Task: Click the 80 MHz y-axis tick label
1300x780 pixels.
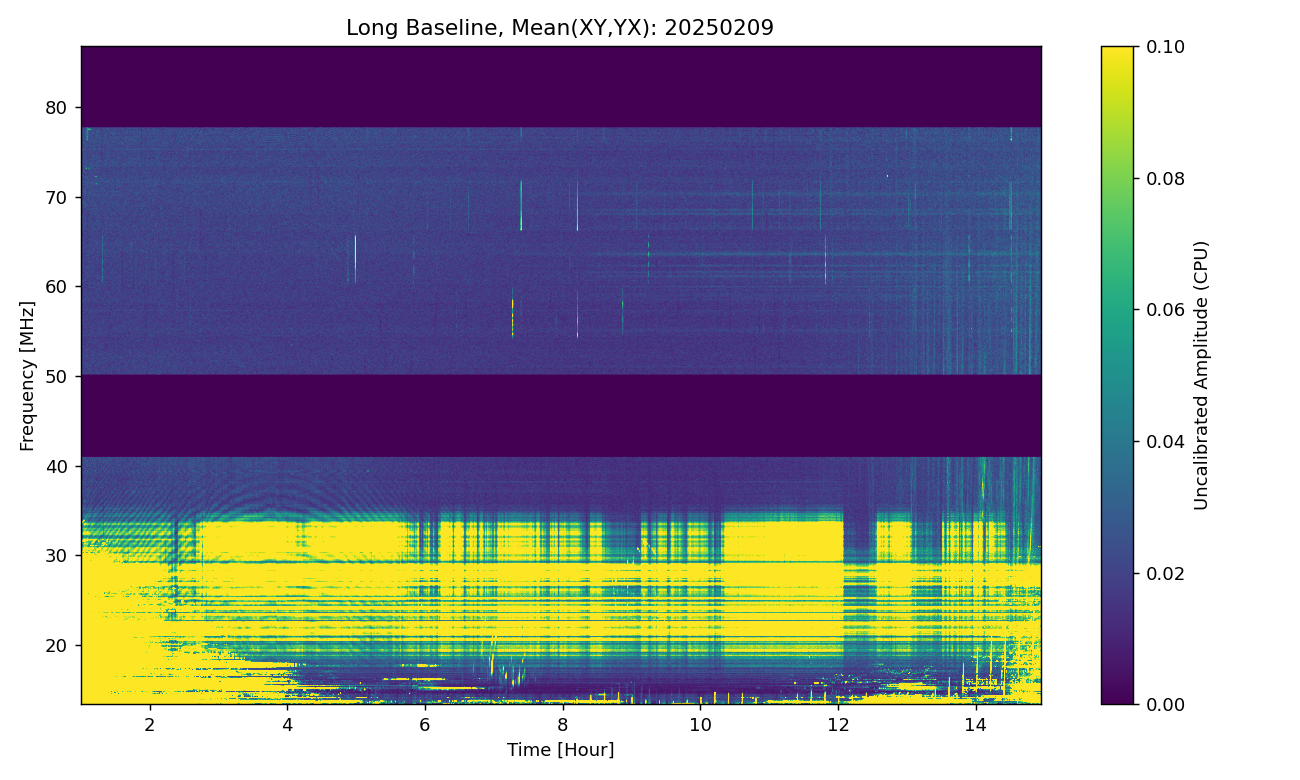Action: (x=56, y=108)
